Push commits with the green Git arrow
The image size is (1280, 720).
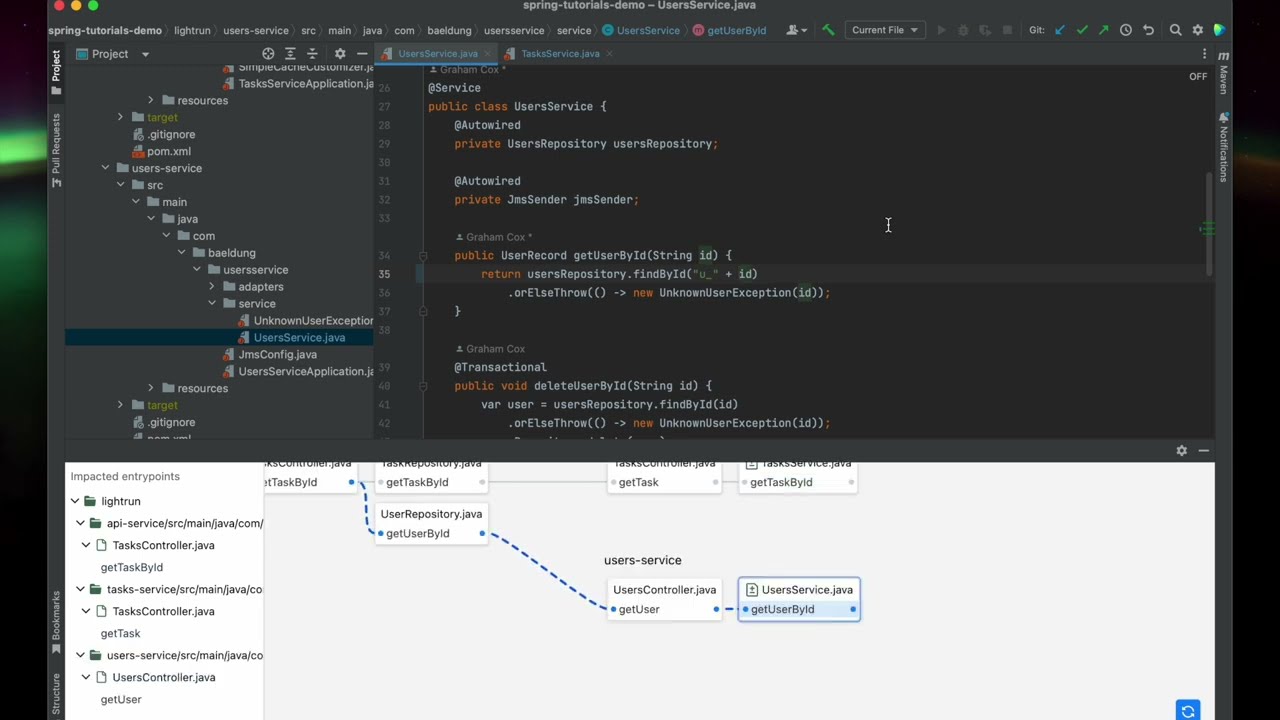(1104, 30)
